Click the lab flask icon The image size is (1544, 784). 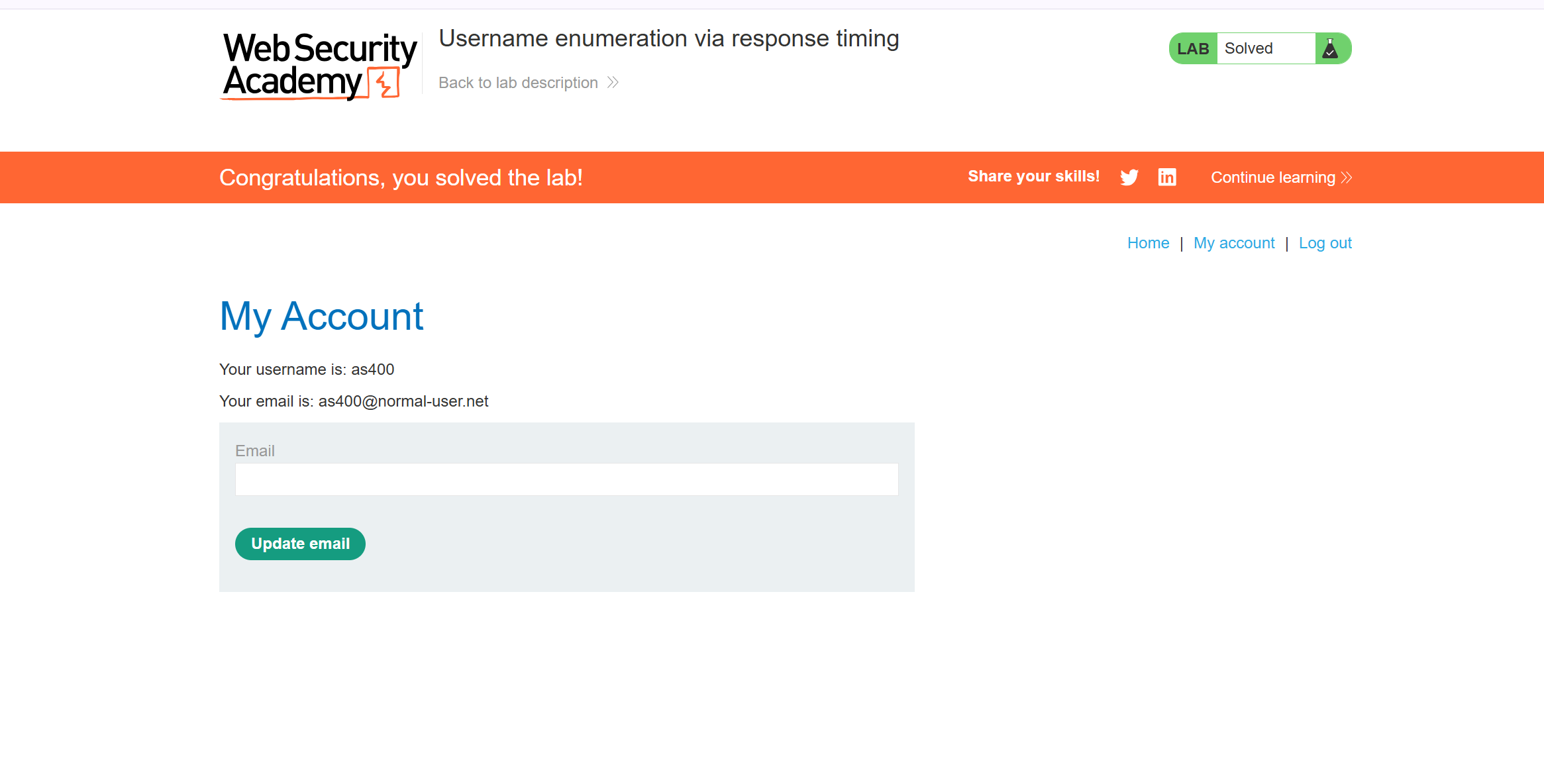click(x=1330, y=48)
